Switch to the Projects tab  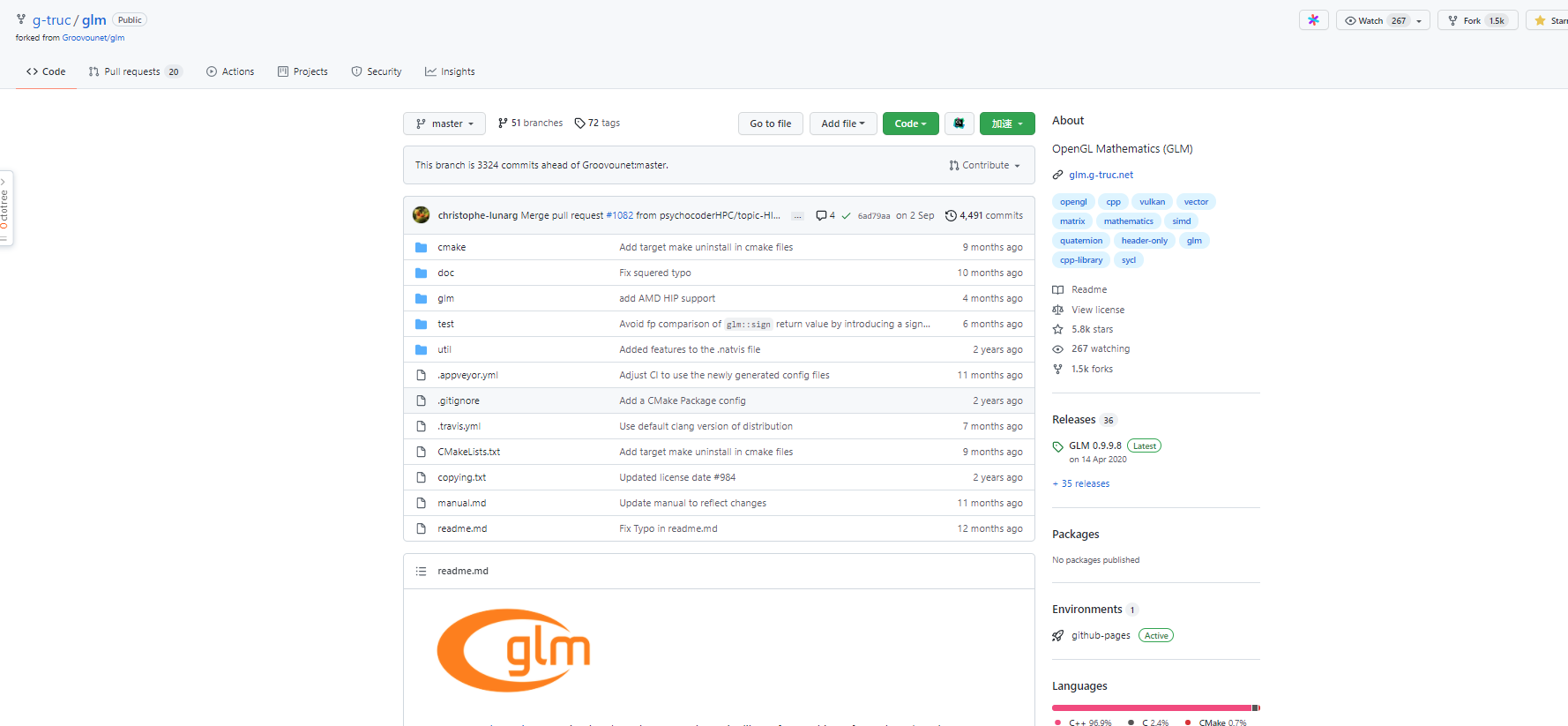[x=302, y=71]
